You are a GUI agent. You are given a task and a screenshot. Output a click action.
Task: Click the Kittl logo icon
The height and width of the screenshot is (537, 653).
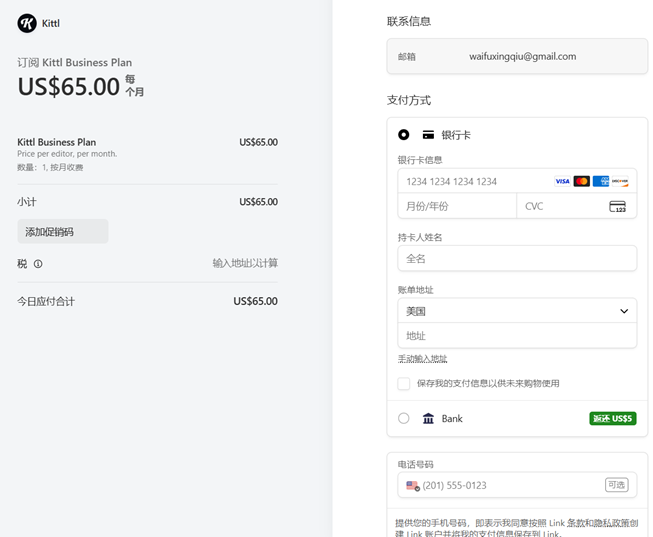[x=27, y=23]
